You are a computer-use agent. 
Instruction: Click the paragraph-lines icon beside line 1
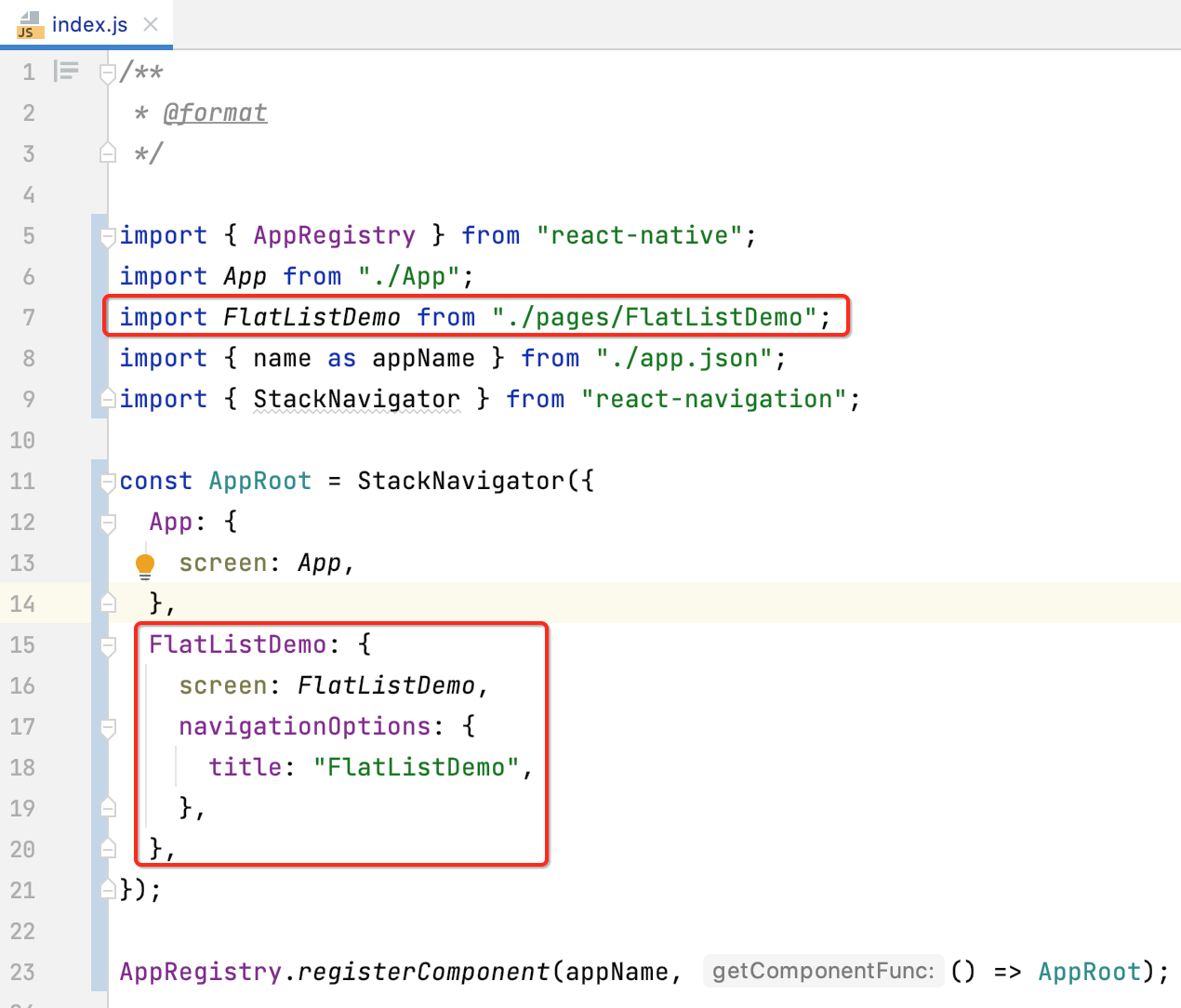point(66,72)
